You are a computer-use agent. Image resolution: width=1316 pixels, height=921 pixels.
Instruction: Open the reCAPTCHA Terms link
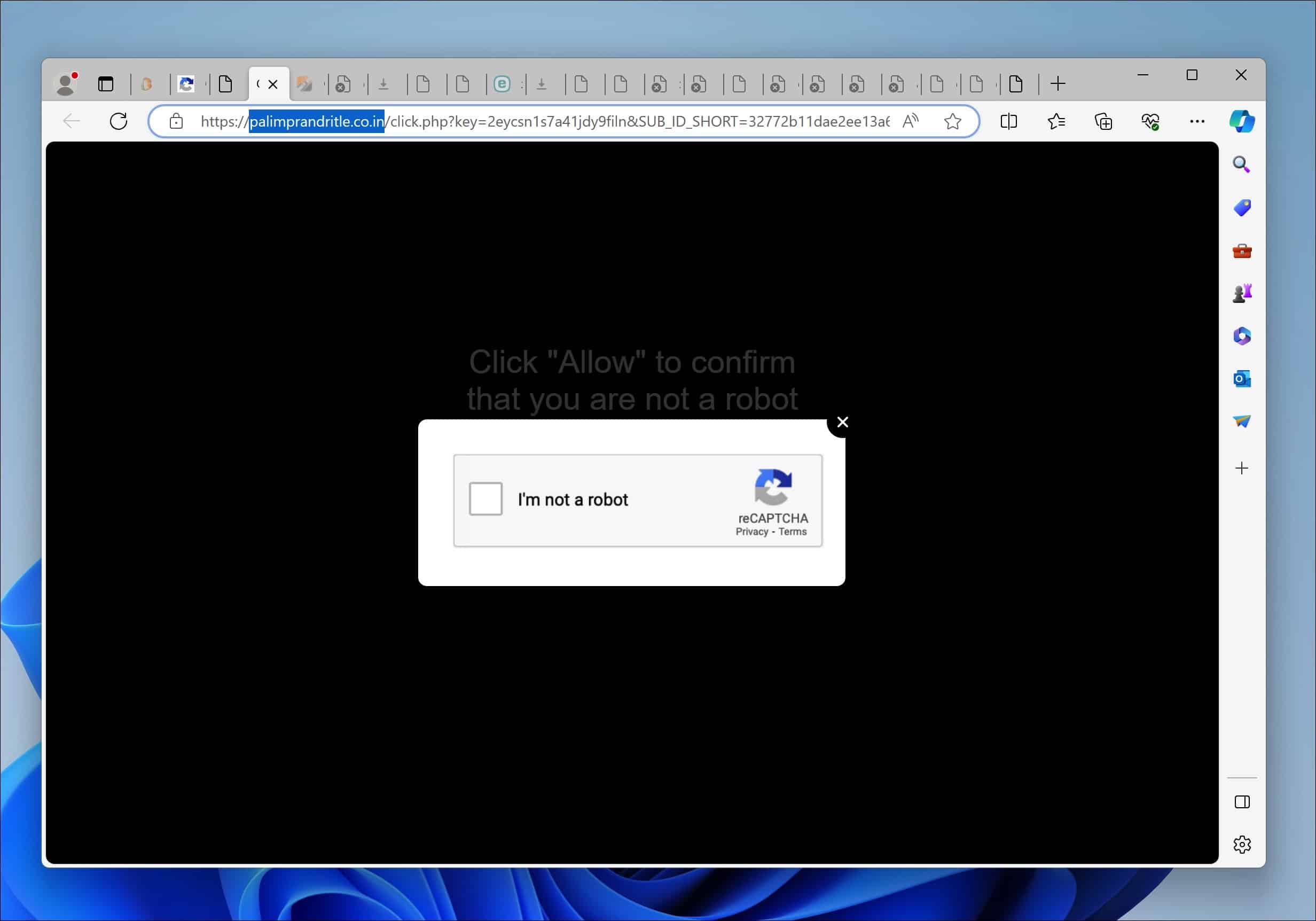click(792, 532)
